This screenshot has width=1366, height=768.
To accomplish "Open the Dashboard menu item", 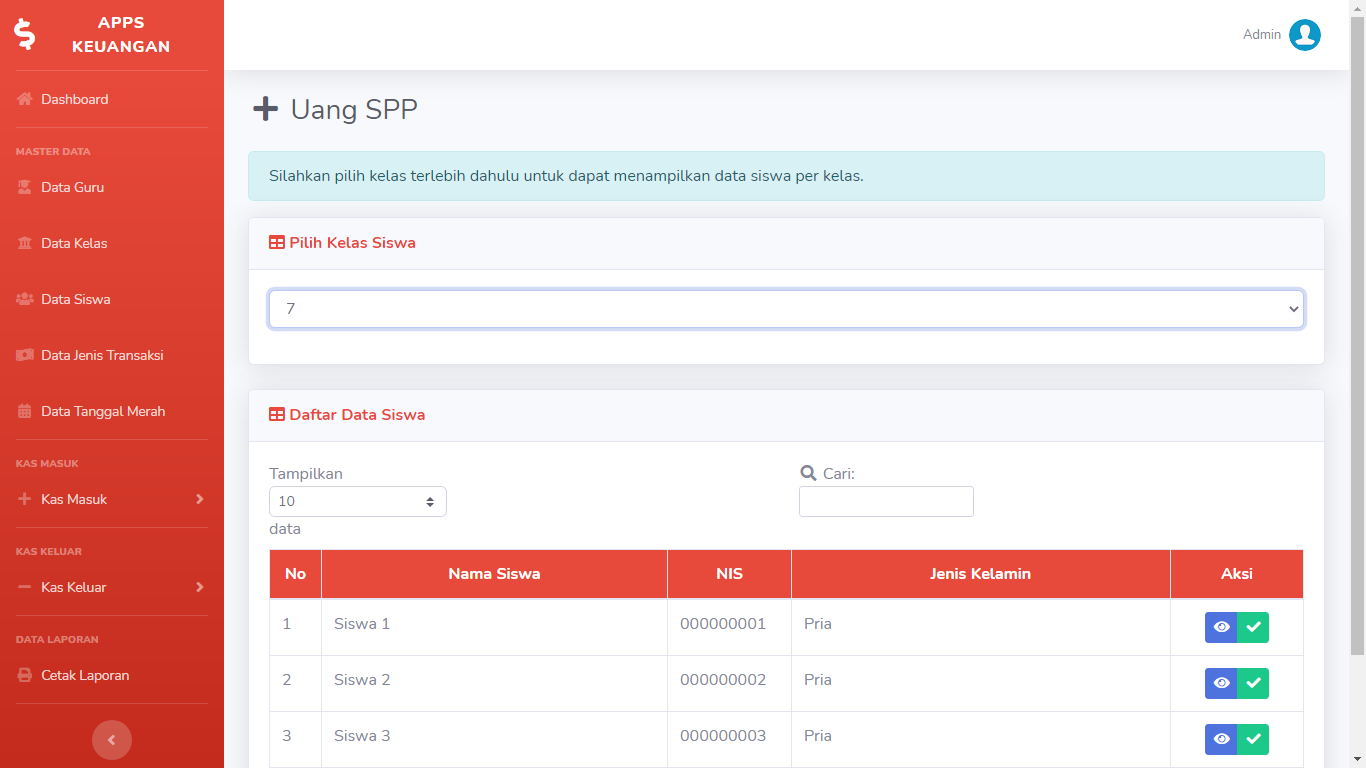I will [112, 99].
